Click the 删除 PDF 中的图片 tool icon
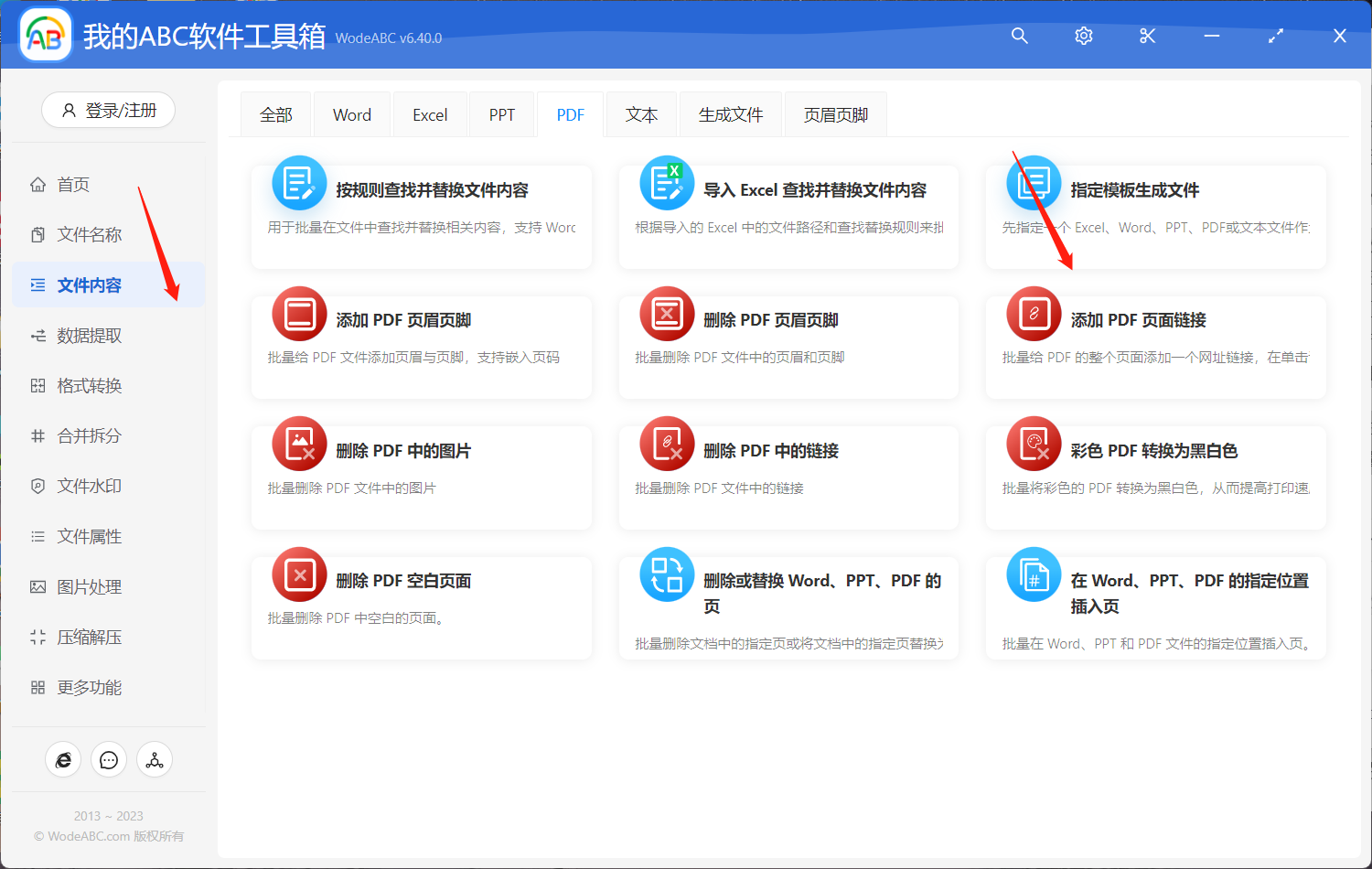This screenshot has width=1372, height=869. (x=299, y=444)
